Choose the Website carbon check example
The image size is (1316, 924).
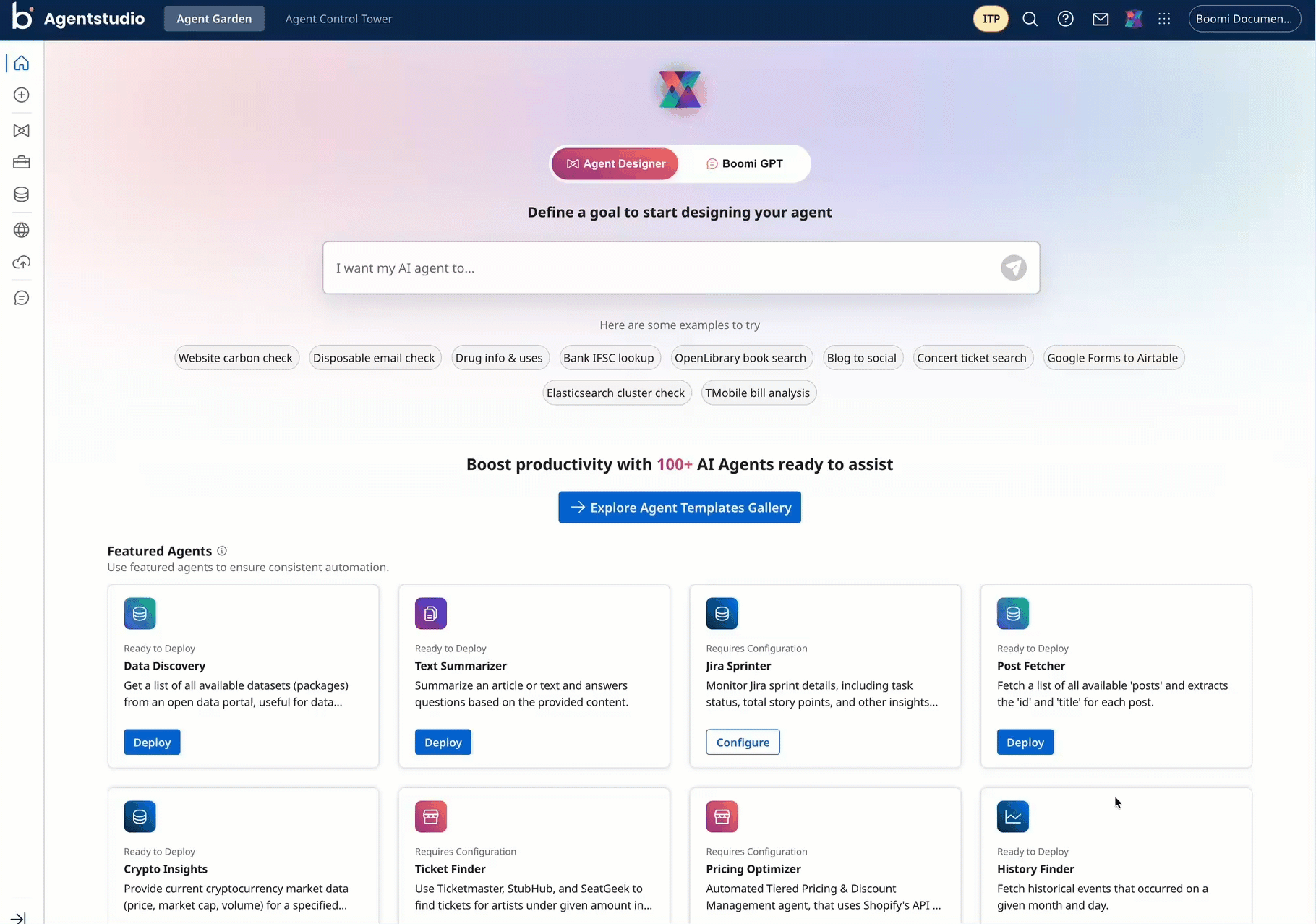pos(236,357)
